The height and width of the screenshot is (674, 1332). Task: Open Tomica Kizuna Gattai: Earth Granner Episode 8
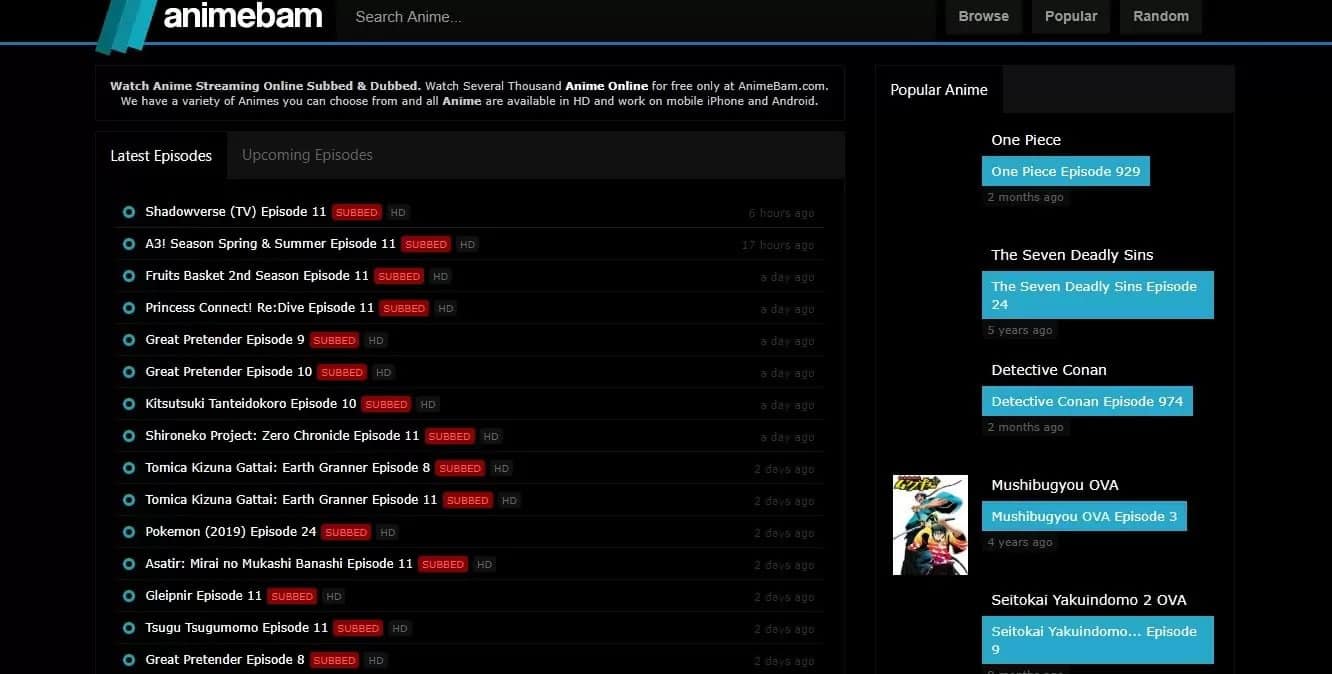coord(288,468)
